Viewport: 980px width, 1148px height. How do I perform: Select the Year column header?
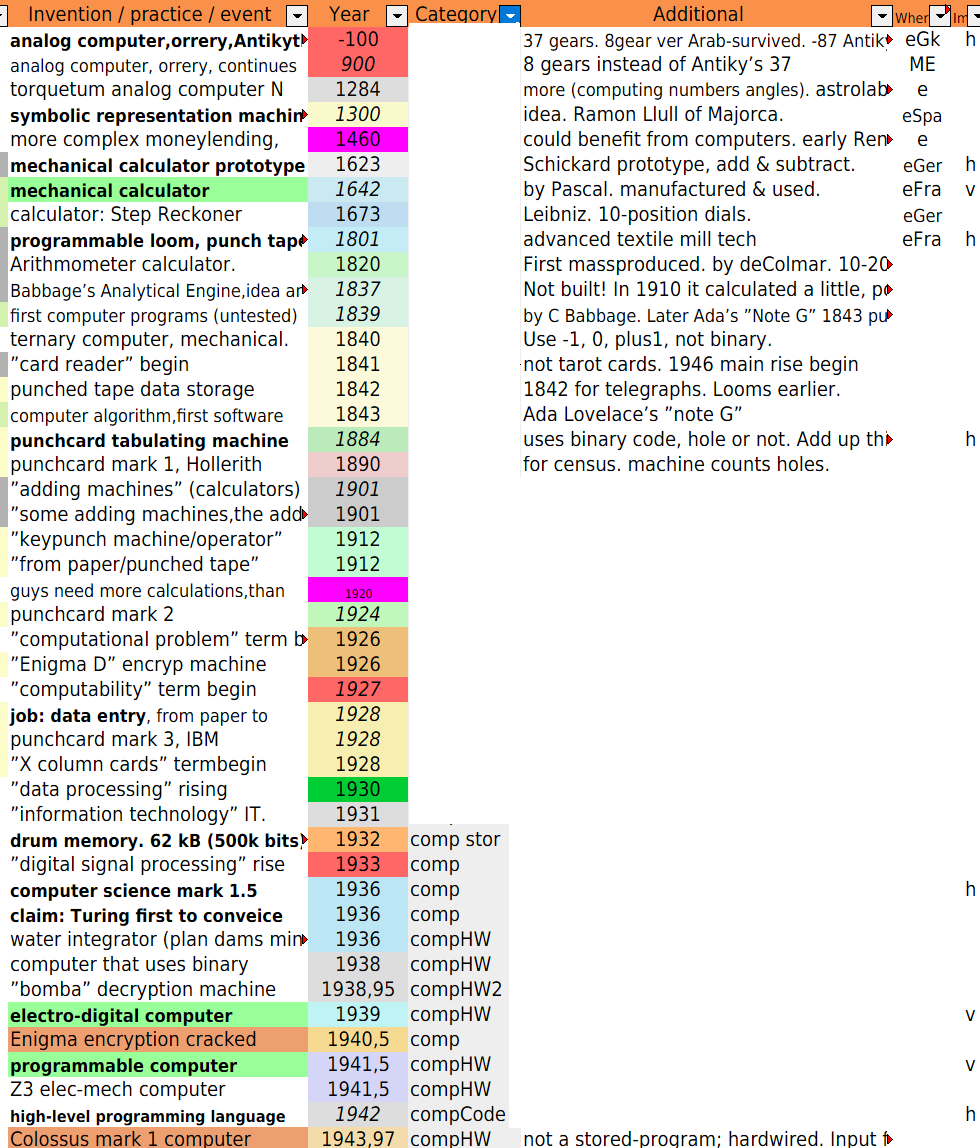click(349, 15)
